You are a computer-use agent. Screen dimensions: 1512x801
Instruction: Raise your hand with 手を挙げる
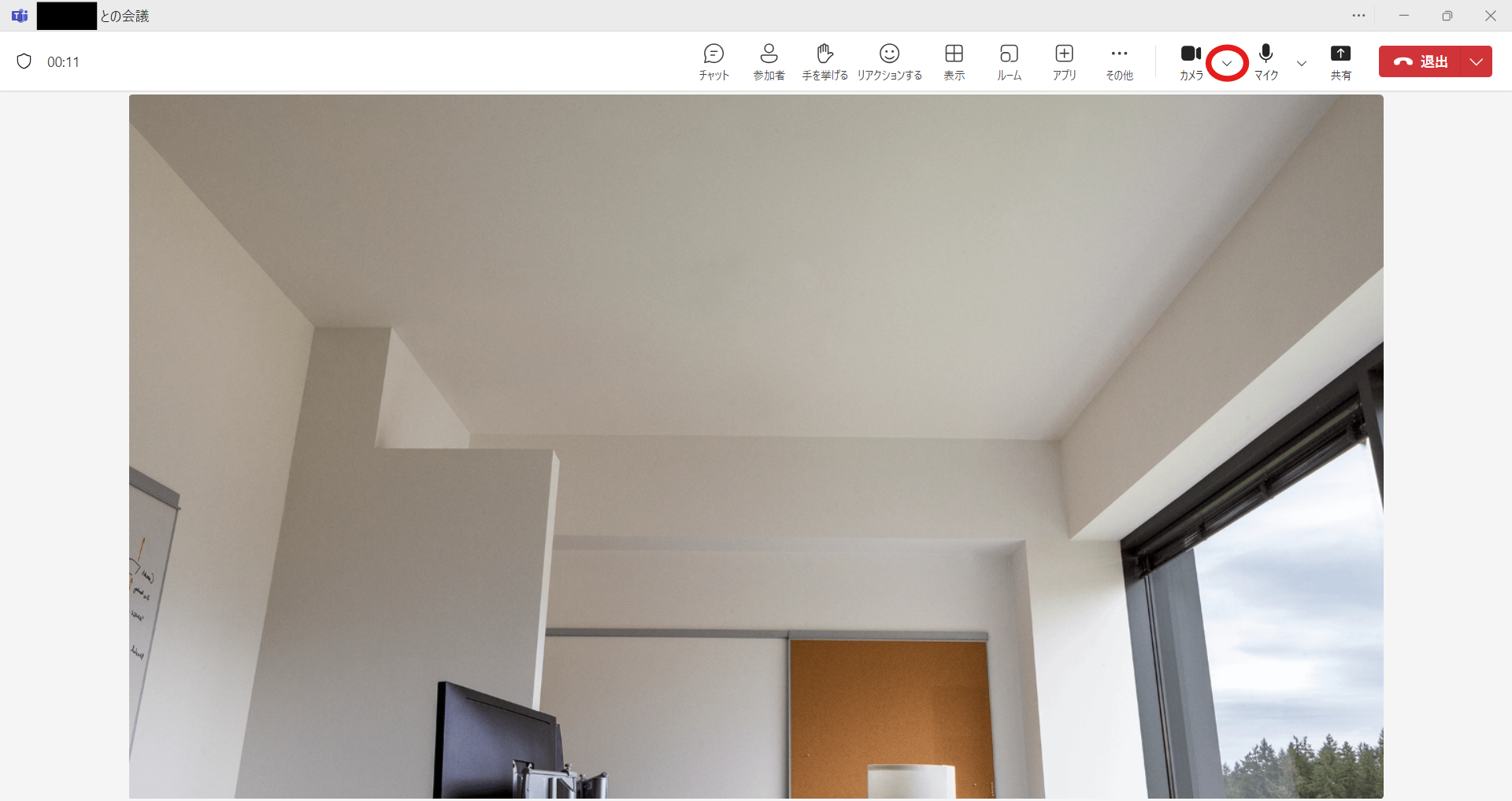[825, 61]
